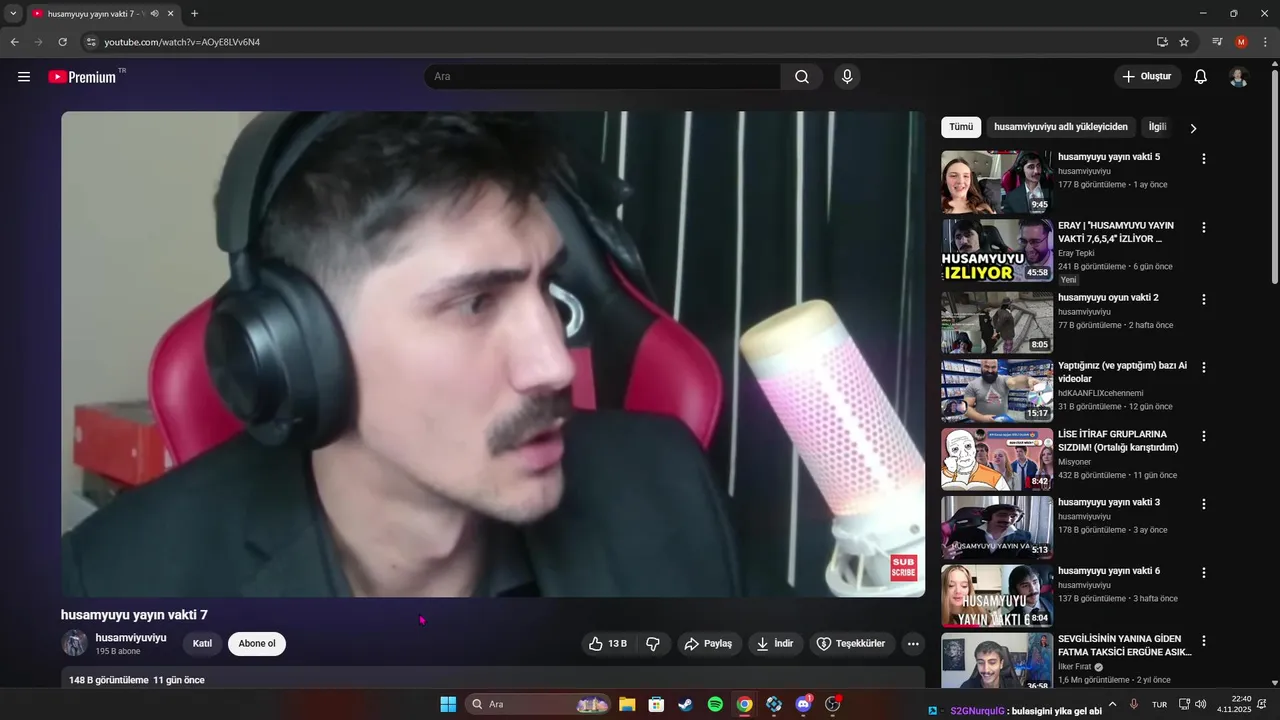1280x720 pixels.
Task: Click Oluştur create button
Action: point(1147,77)
